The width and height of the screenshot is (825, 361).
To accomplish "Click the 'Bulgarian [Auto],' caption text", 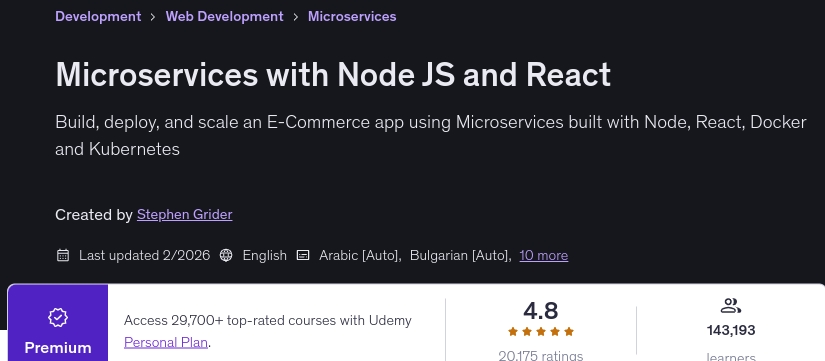I will (461, 256).
